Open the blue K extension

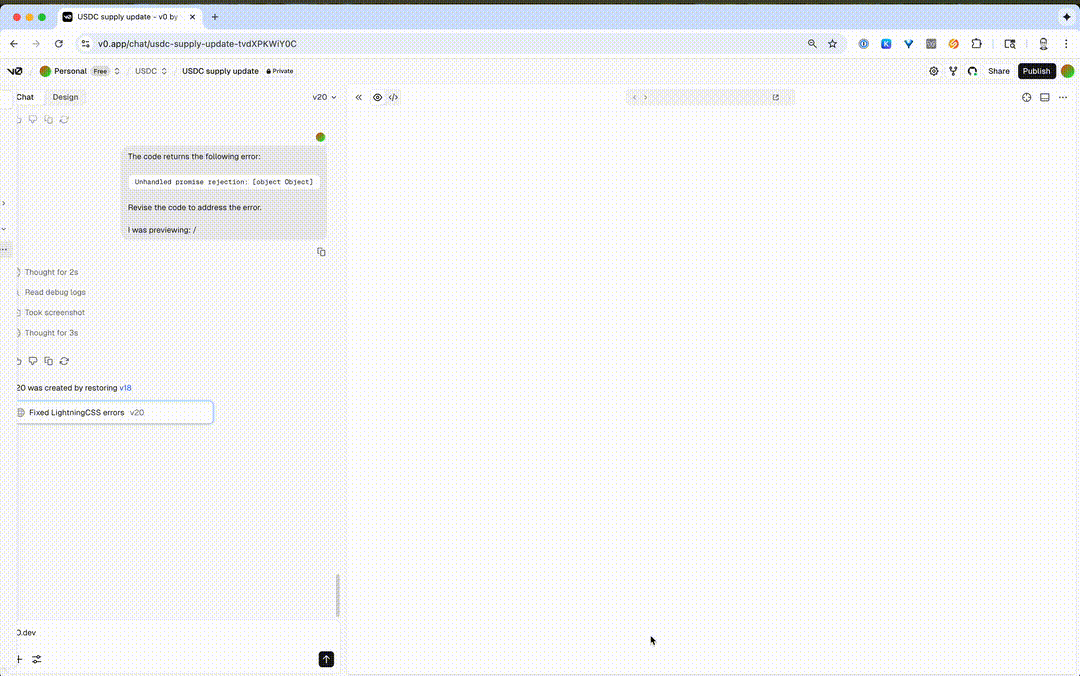point(886,43)
